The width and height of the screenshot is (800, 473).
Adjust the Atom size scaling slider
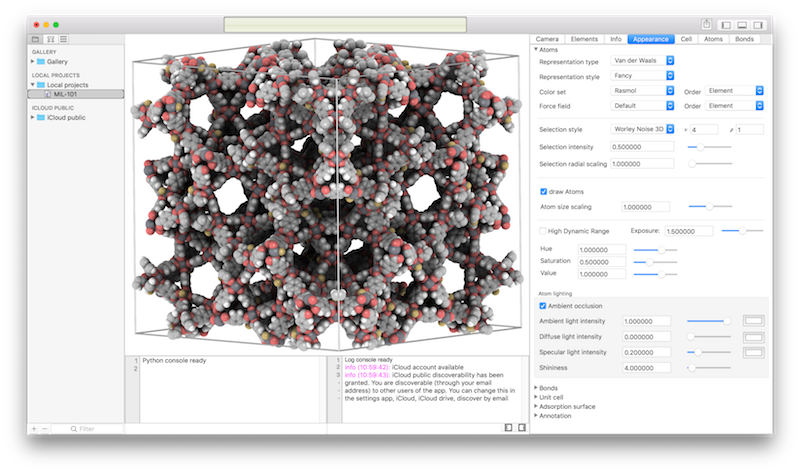point(708,206)
